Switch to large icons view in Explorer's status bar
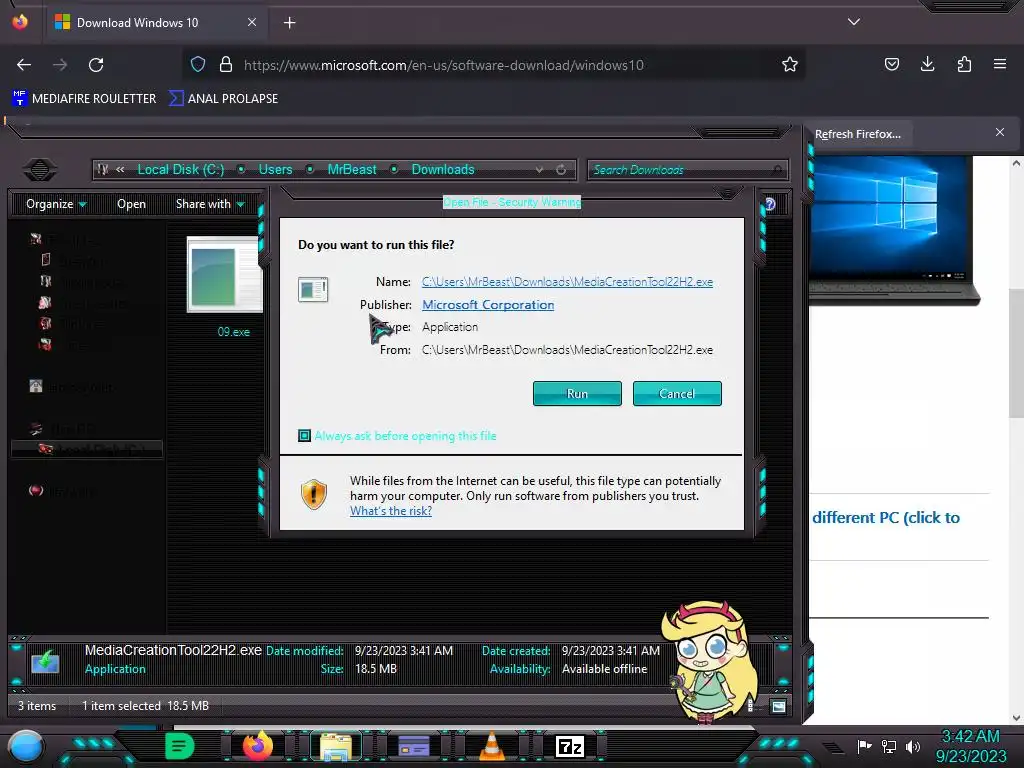Viewport: 1024px width, 768px height. pyautogui.click(x=778, y=706)
